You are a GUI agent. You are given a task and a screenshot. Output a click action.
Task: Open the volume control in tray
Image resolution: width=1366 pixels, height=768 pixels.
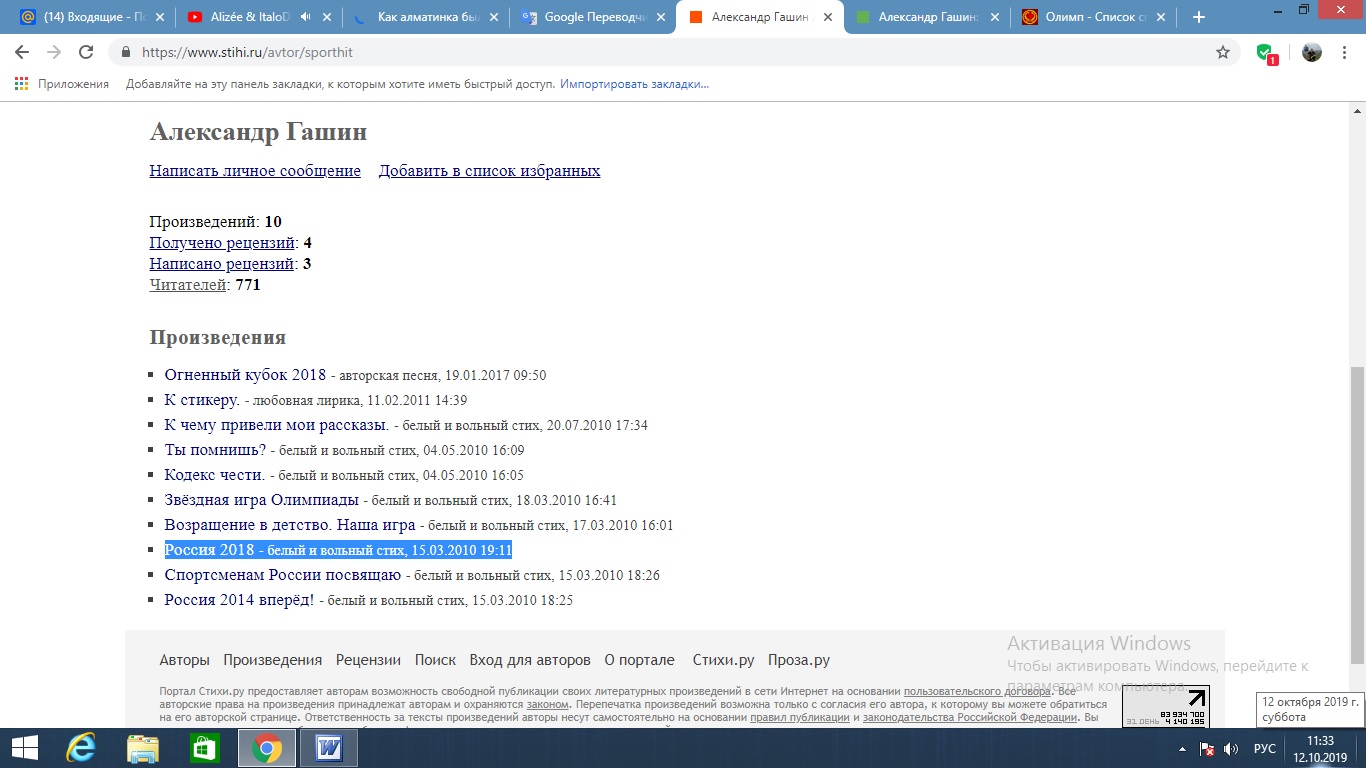pos(1231,748)
